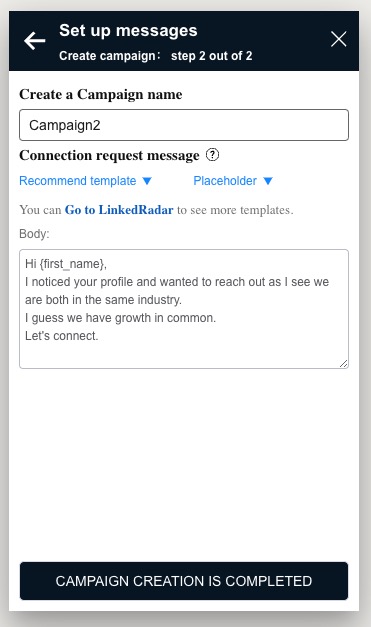The width and height of the screenshot is (371, 627).
Task: Follow the Go to LinkedRadar link
Action: click(x=119, y=210)
